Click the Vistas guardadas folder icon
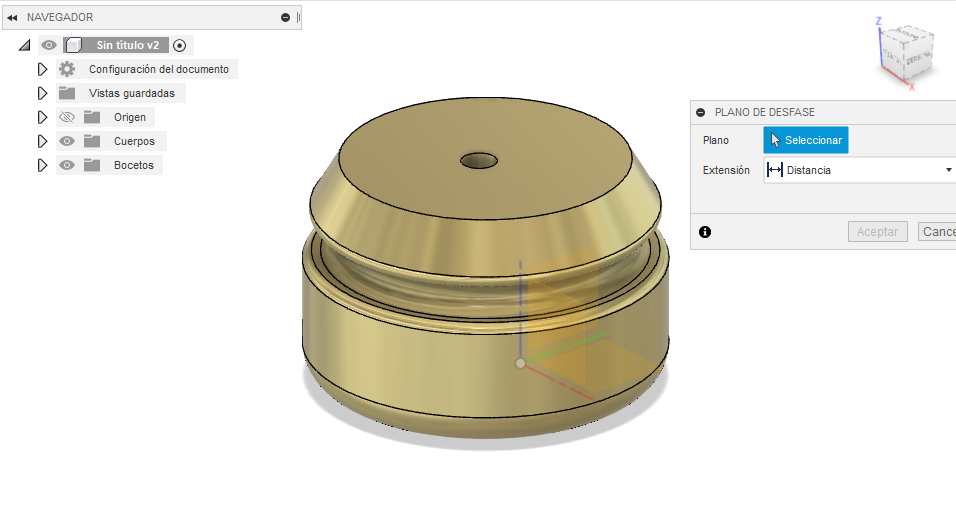956x507 pixels. click(x=67, y=93)
